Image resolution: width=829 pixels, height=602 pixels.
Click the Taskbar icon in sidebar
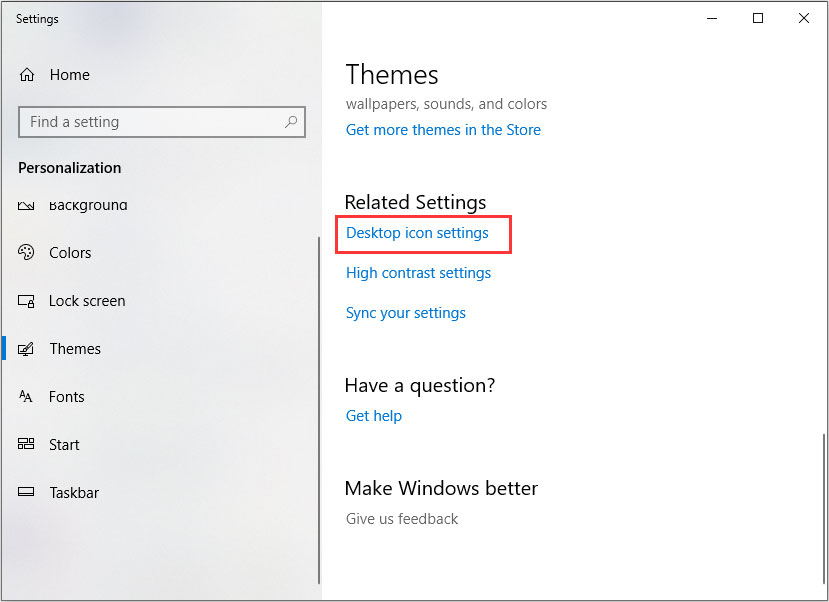(26, 492)
